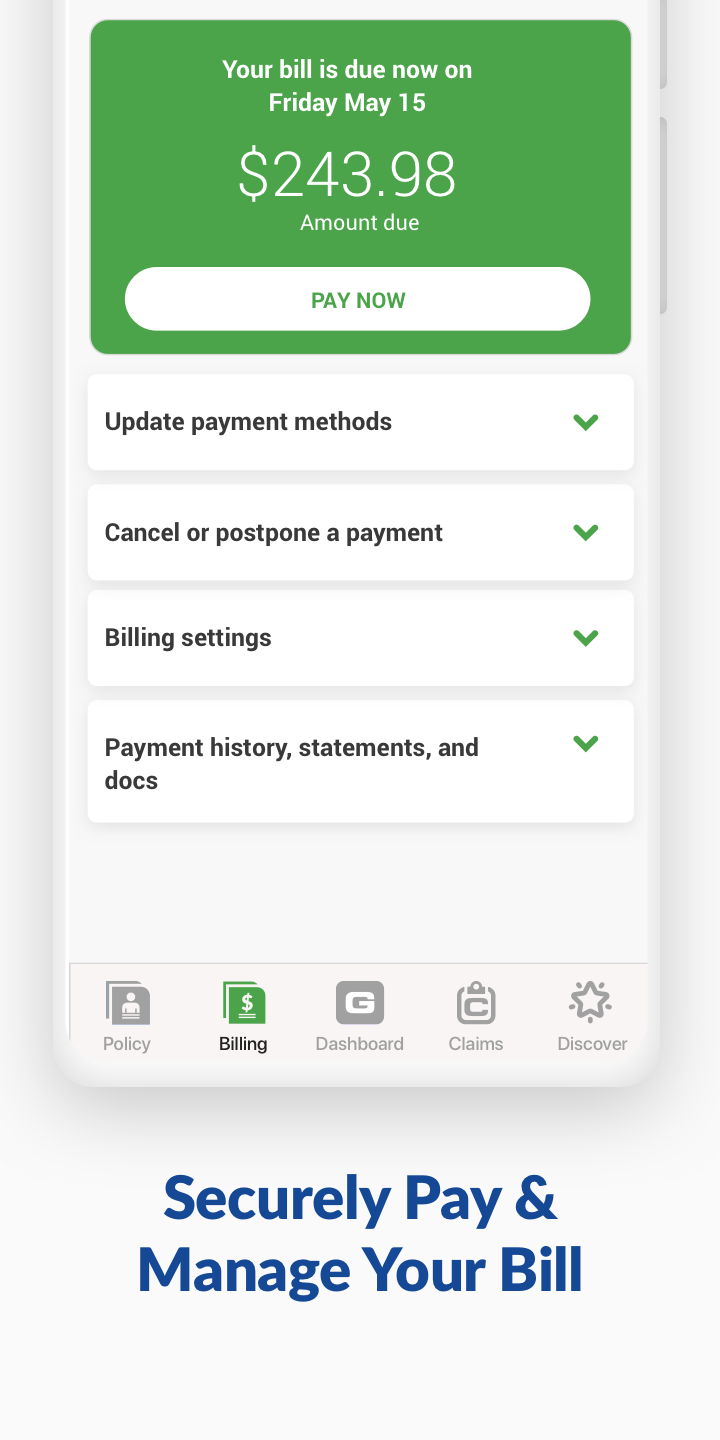
Task: Switch to the Policy tab label
Action: point(127,1044)
